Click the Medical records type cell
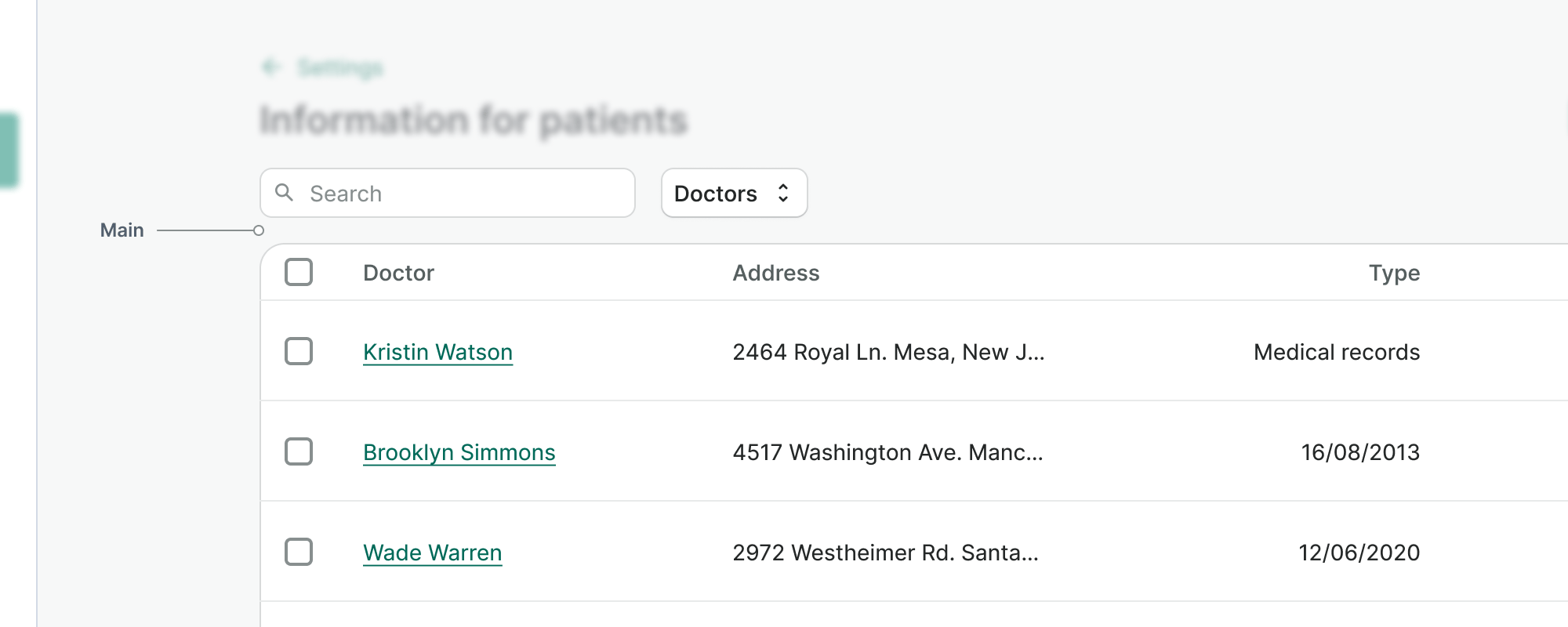The height and width of the screenshot is (627, 1568). pos(1336,352)
